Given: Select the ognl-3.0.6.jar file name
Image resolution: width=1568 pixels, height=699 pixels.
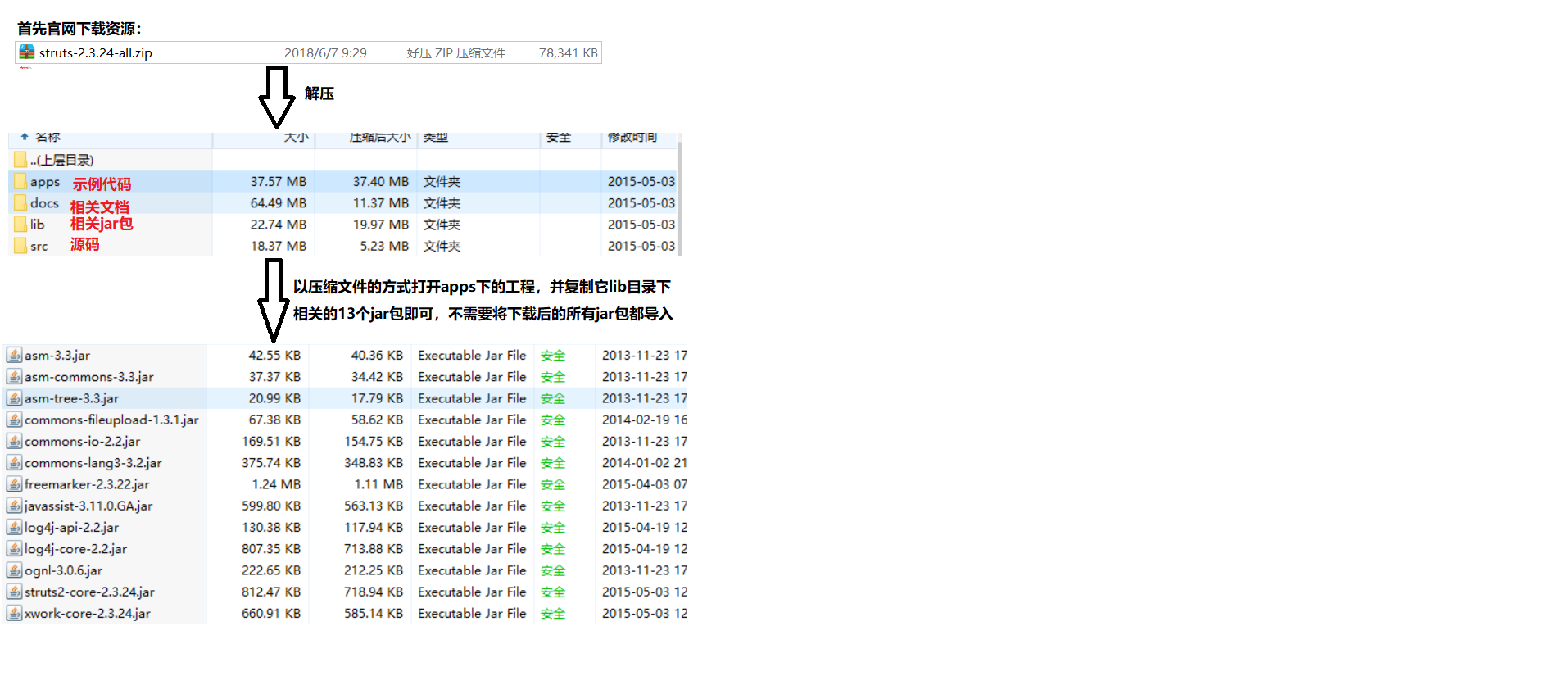Looking at the screenshot, I should (63, 570).
